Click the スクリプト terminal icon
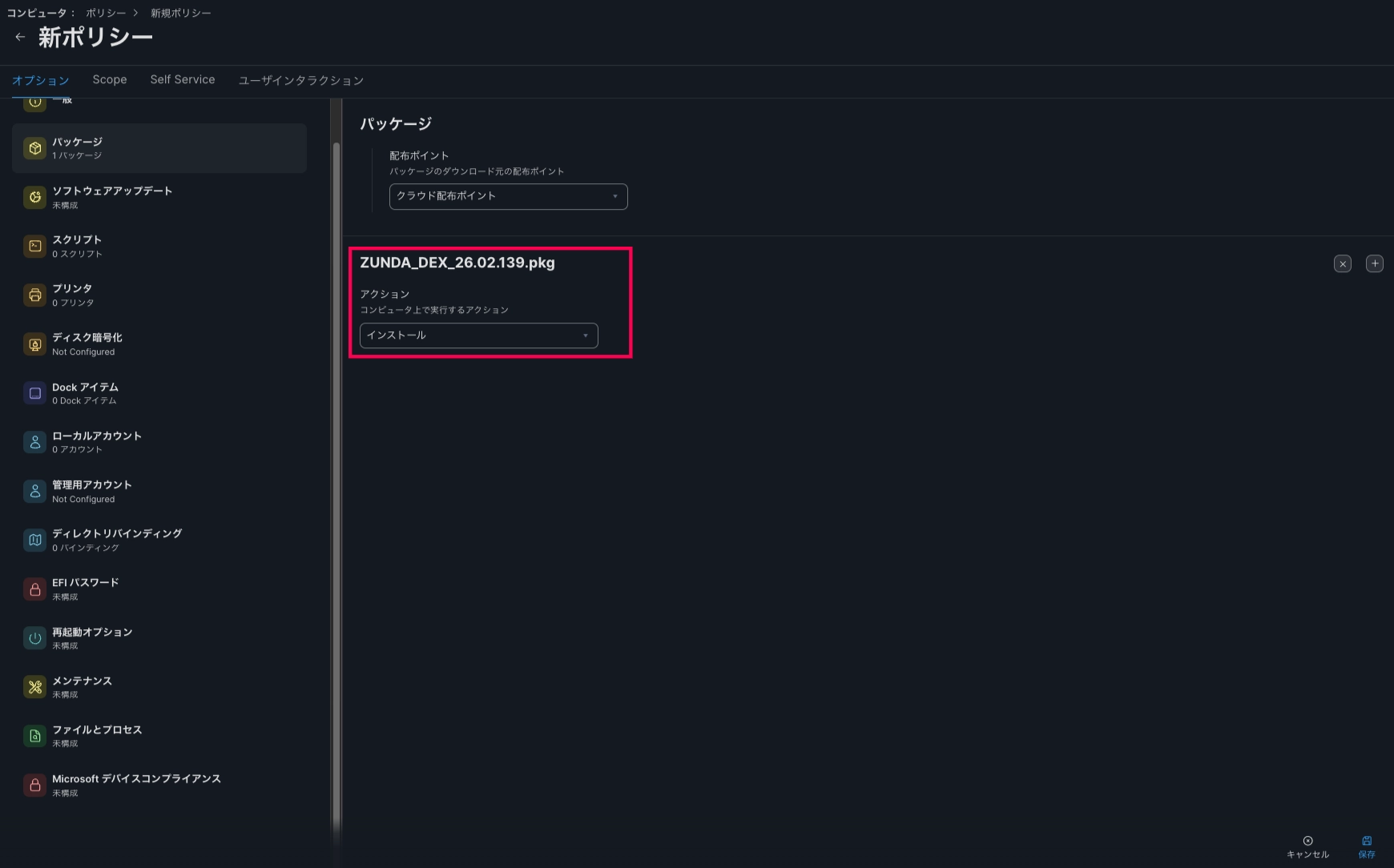 [34, 246]
